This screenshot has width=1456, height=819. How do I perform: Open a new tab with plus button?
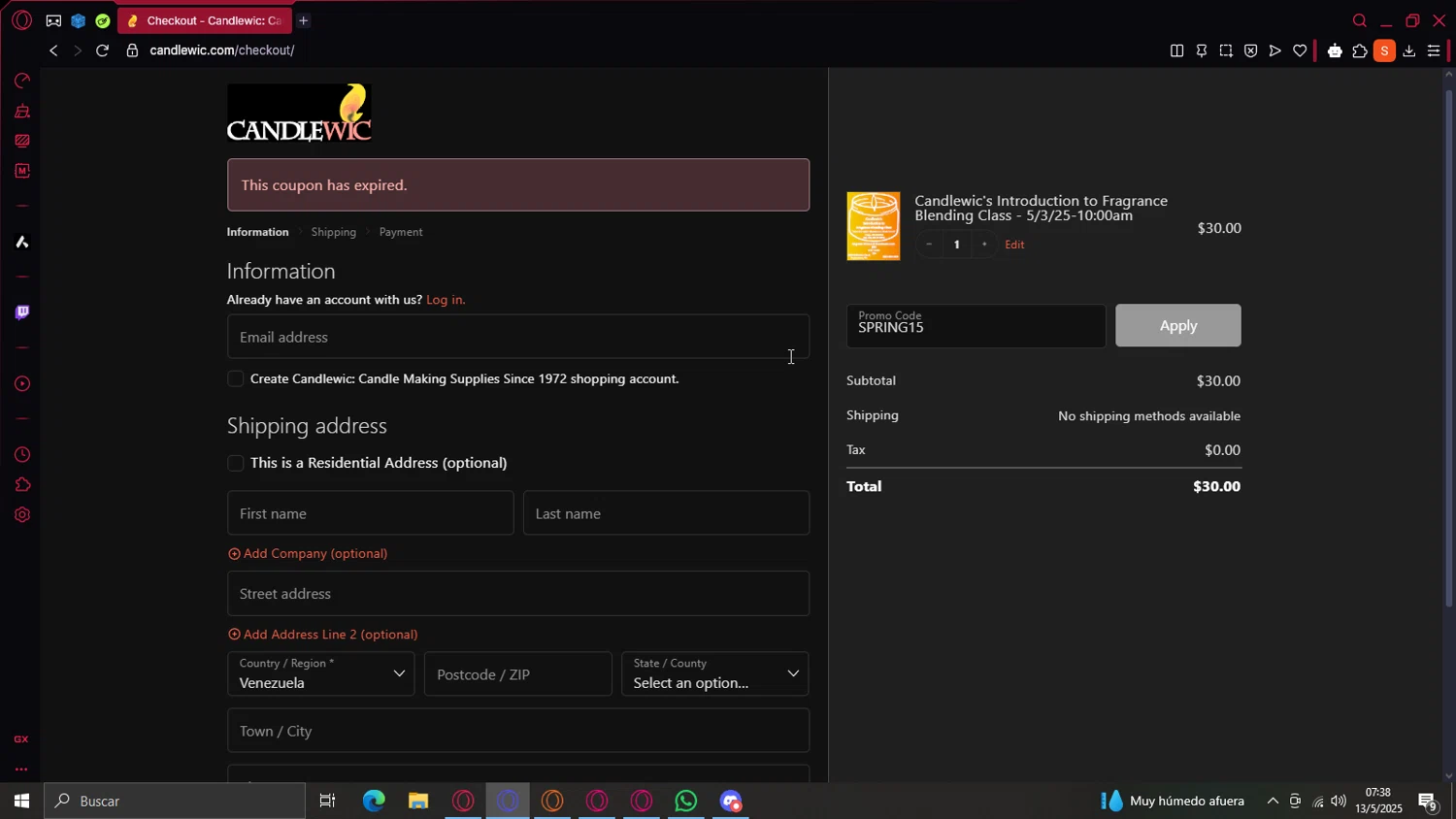tap(303, 20)
